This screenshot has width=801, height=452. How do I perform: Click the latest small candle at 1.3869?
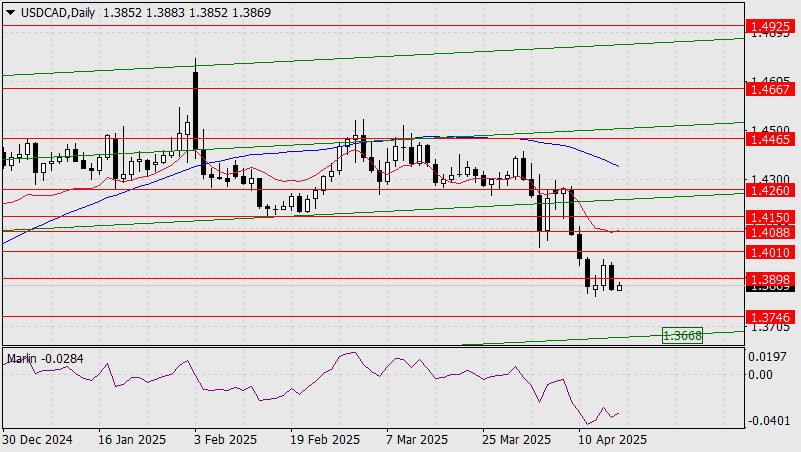click(619, 287)
